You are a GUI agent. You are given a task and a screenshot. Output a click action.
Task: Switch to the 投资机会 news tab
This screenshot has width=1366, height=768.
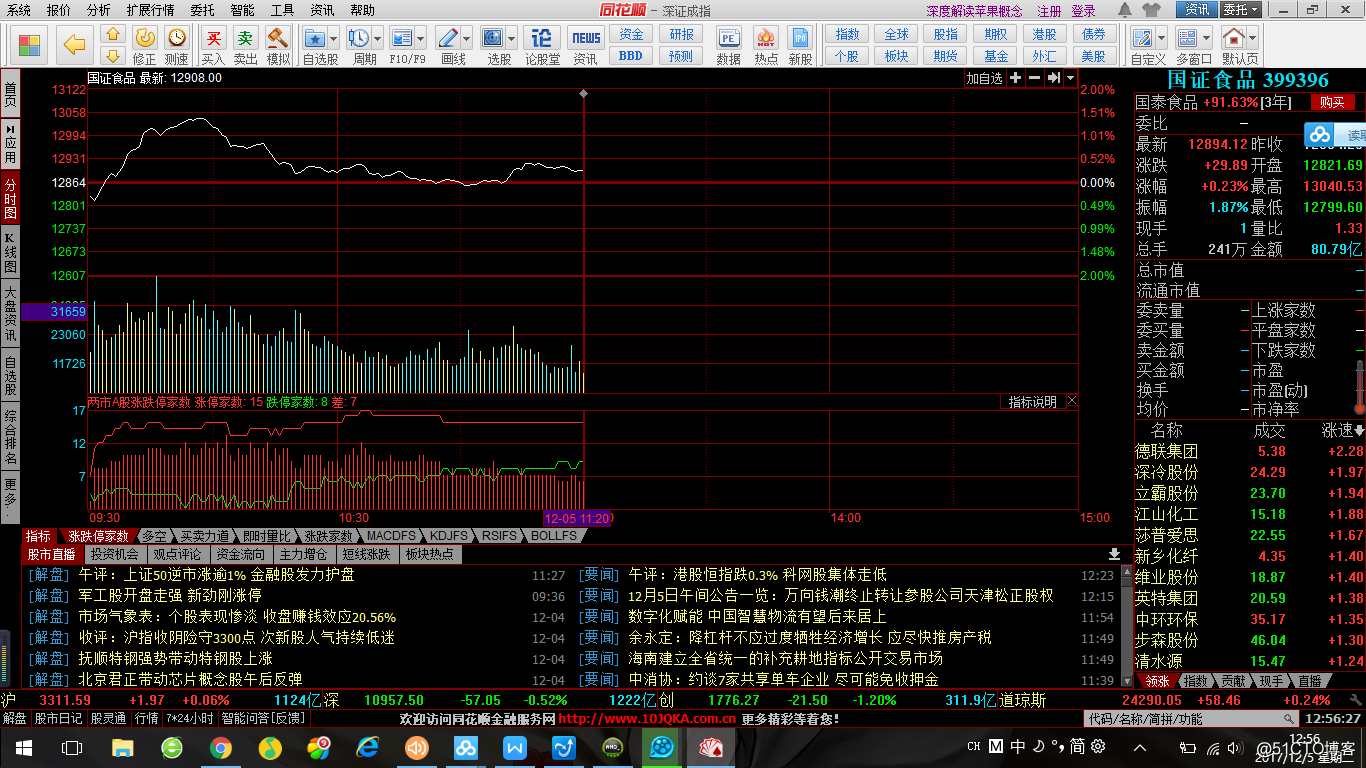[x=114, y=554]
